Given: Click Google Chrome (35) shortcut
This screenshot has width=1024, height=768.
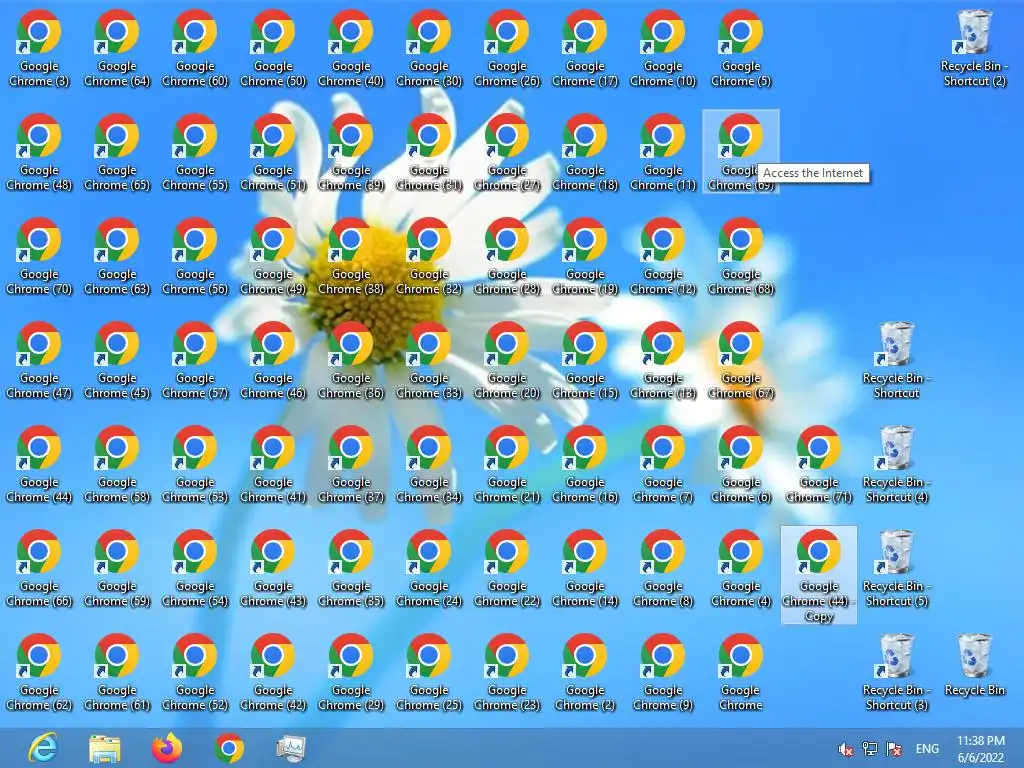Looking at the screenshot, I should click(x=351, y=568).
